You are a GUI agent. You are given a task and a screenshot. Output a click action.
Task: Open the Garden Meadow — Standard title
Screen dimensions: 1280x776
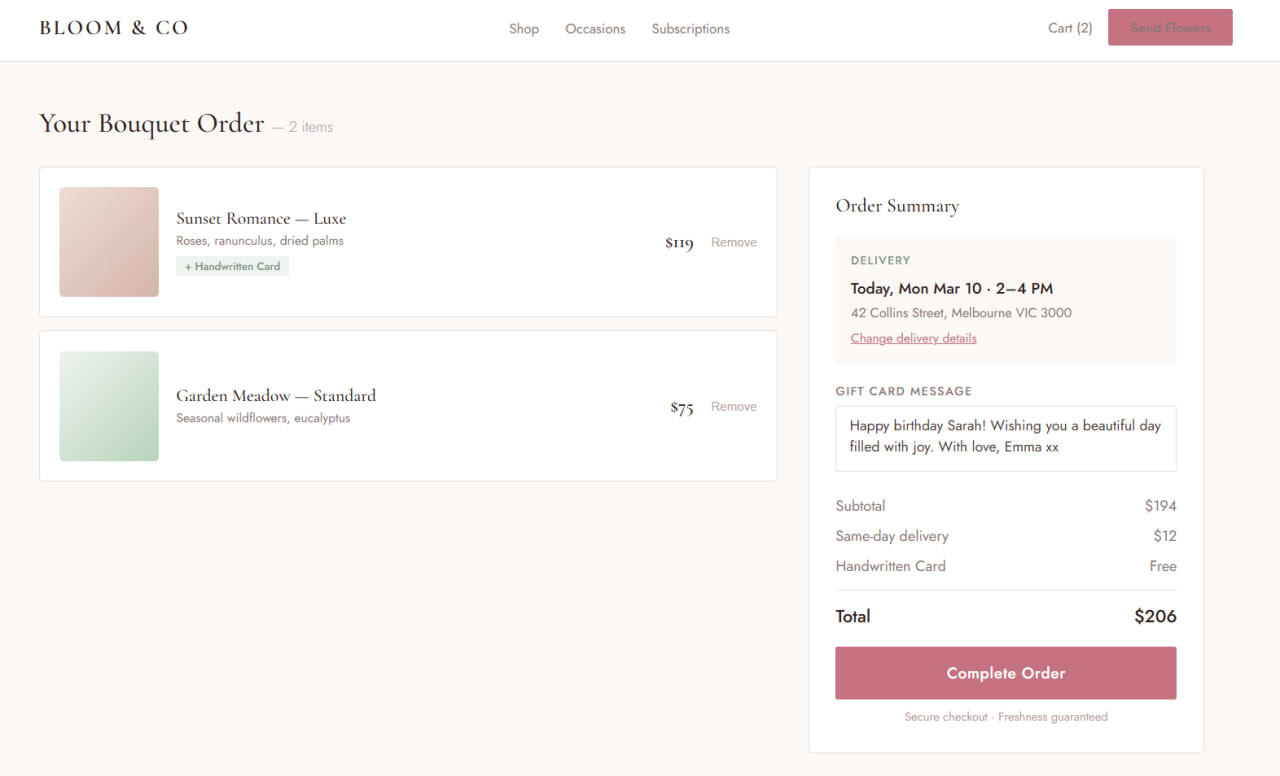pos(276,395)
